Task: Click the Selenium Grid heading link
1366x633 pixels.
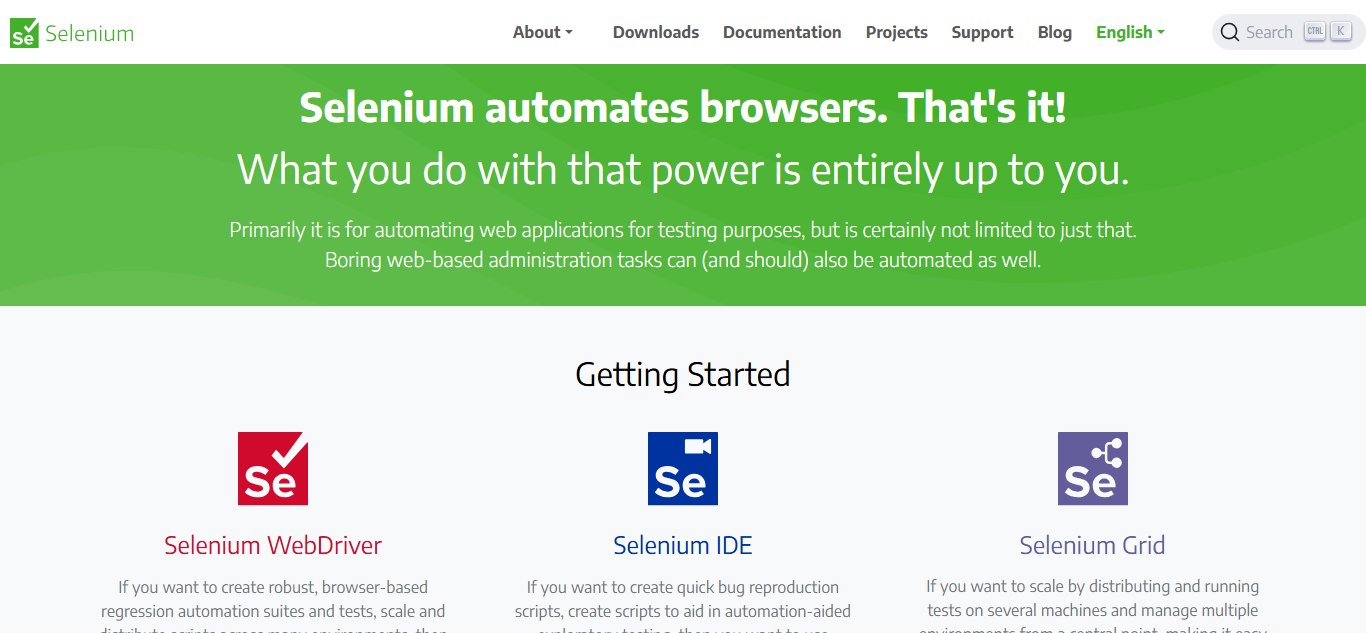Action: 1092,545
